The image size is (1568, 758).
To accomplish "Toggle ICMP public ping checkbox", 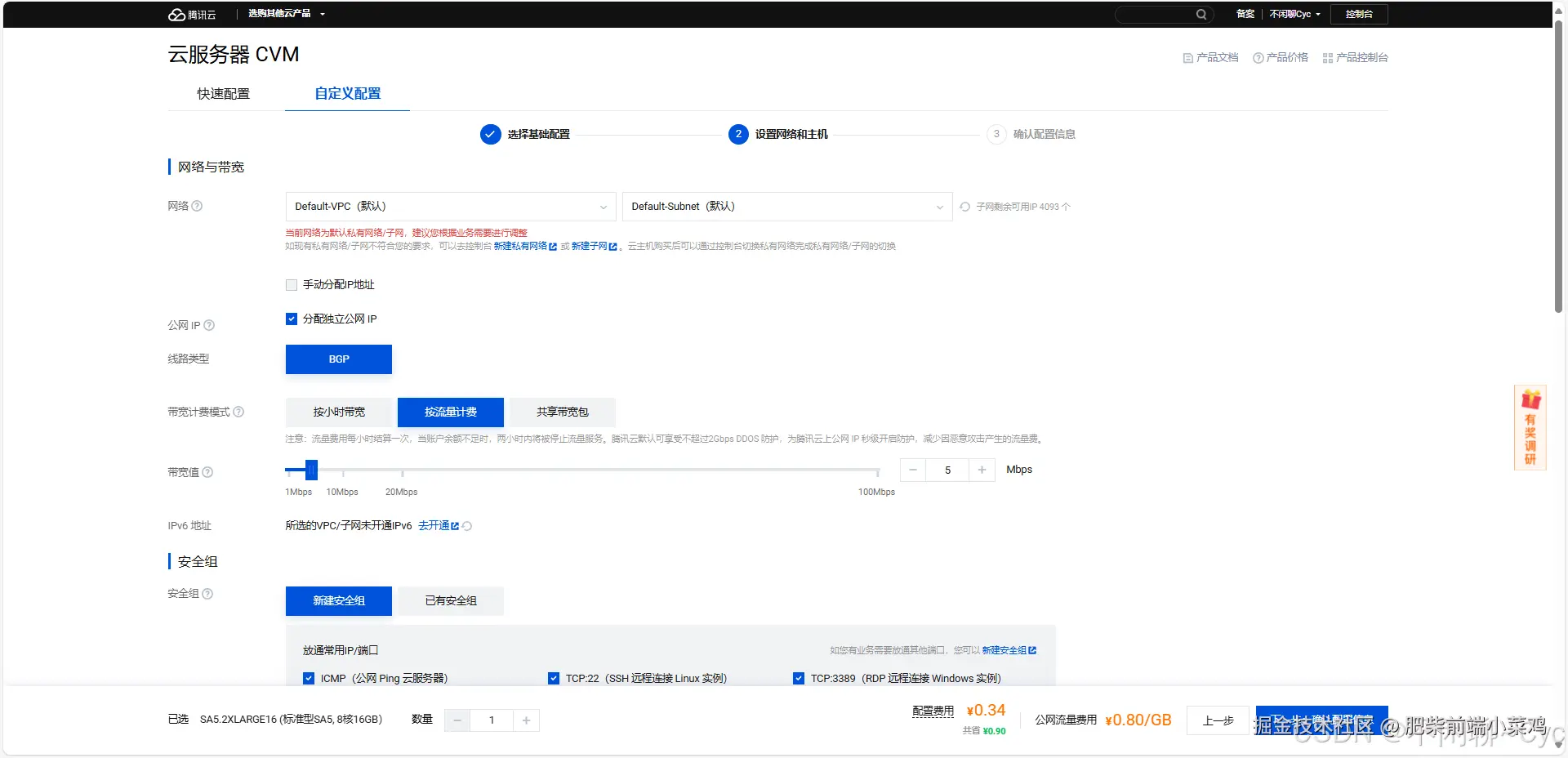I will tap(309, 678).
